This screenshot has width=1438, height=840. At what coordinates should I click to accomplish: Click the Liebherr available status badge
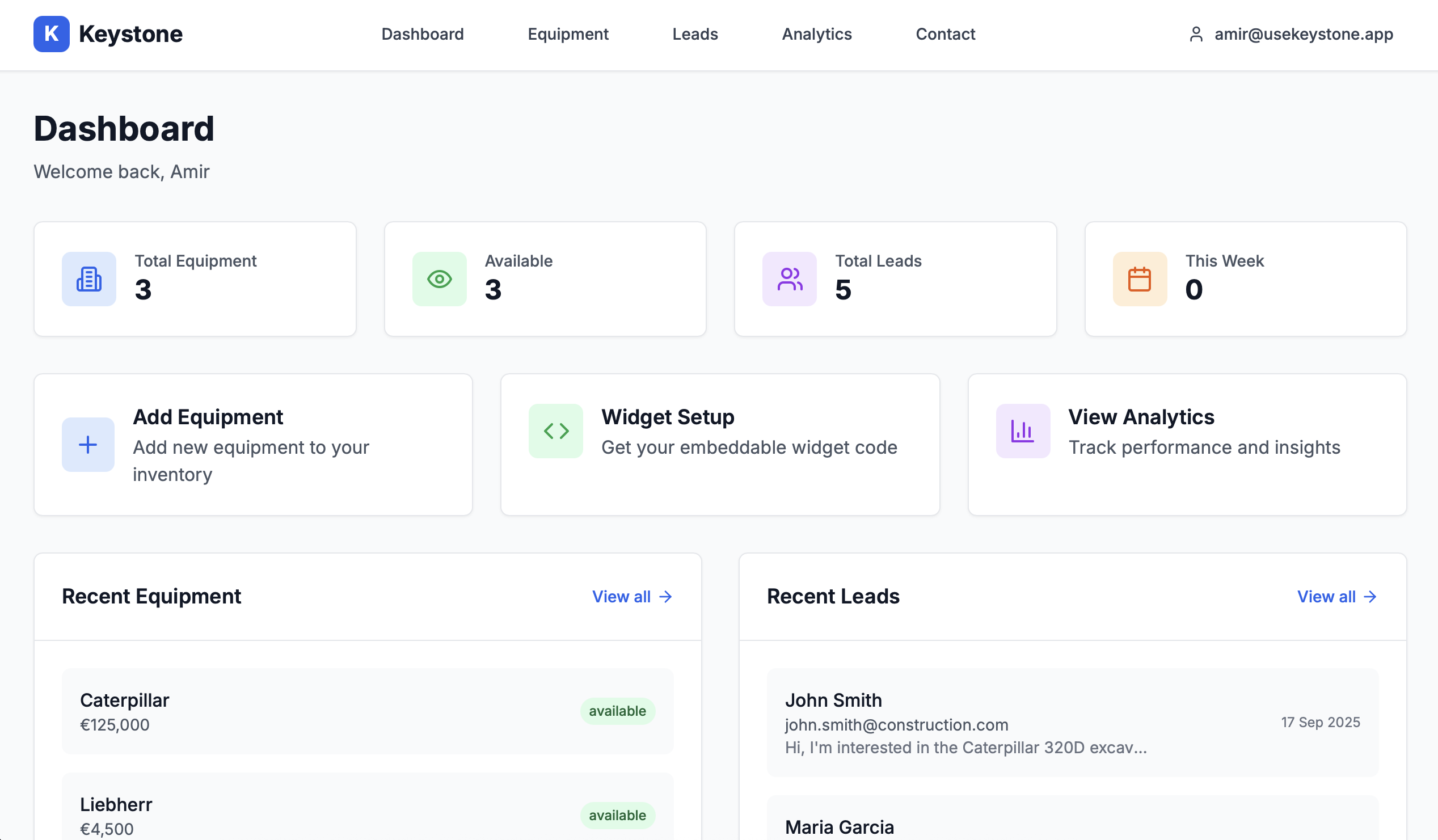(x=617, y=816)
